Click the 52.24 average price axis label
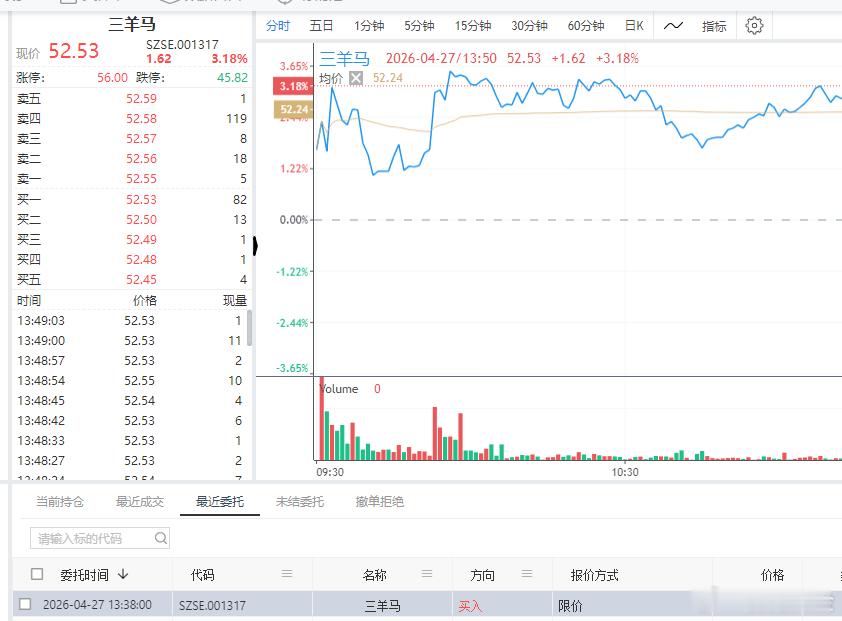Image resolution: width=842 pixels, height=621 pixels. point(293,110)
